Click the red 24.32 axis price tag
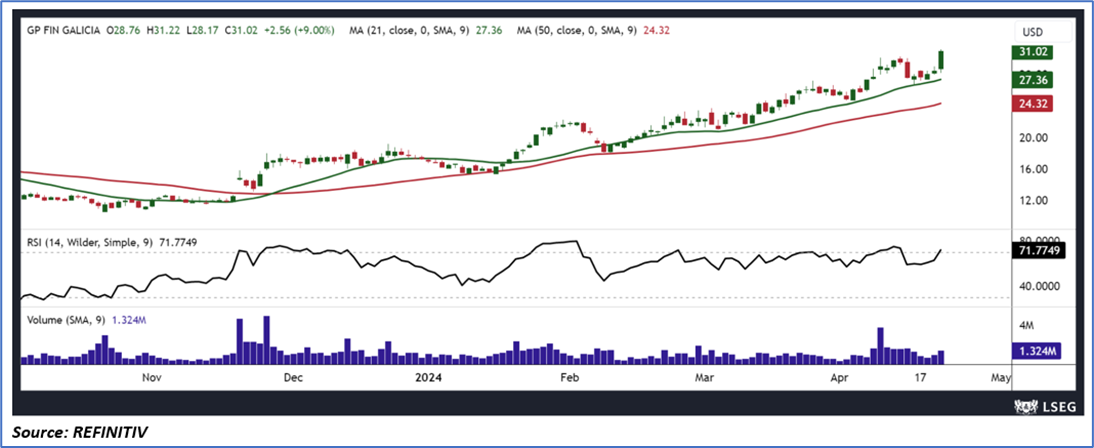Viewport: 1094px width, 448px height. 1033,103
